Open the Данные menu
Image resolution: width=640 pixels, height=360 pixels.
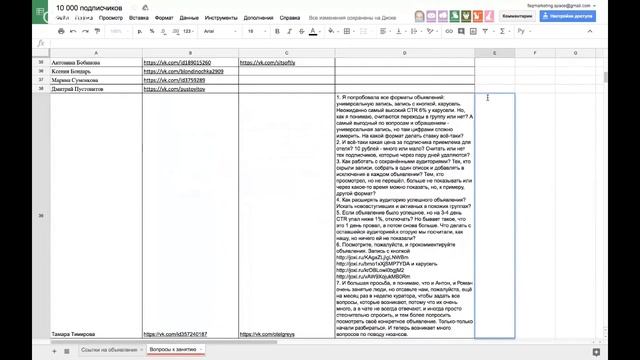189,18
